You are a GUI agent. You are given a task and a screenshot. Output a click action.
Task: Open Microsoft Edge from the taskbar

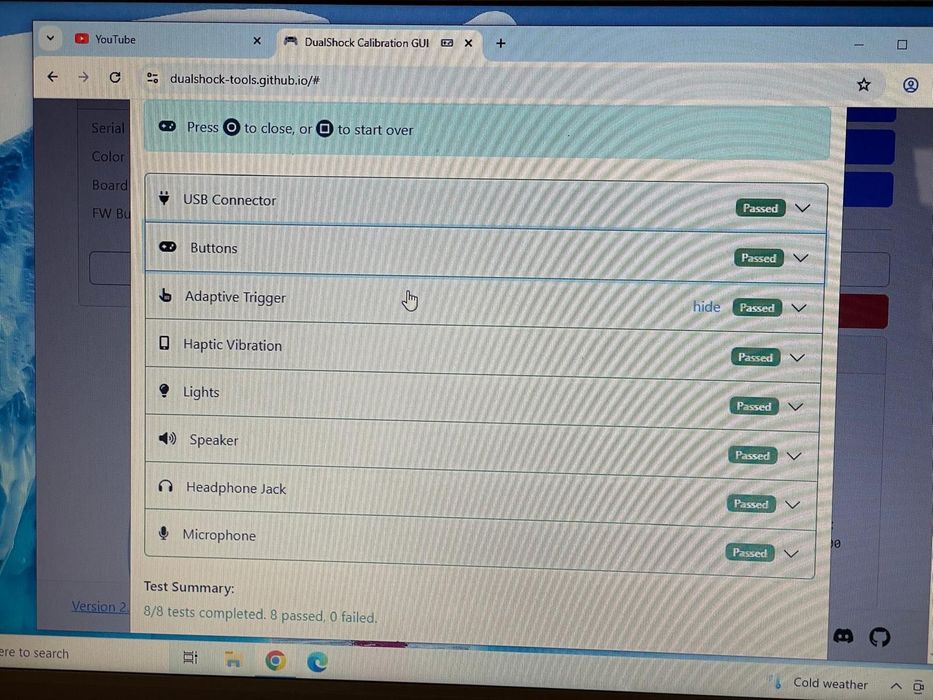click(x=317, y=661)
